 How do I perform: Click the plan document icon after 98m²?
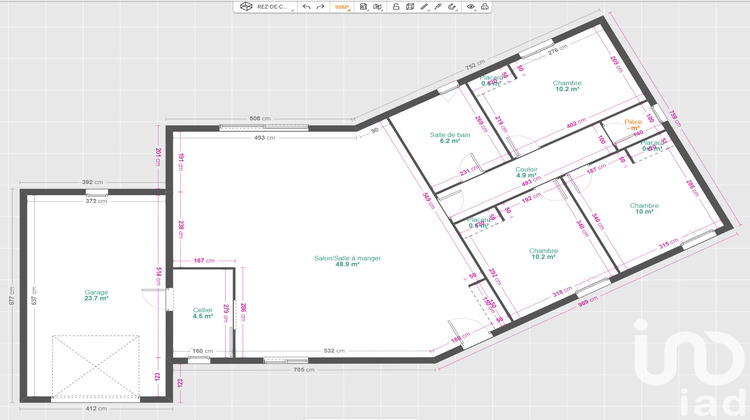[363, 6]
